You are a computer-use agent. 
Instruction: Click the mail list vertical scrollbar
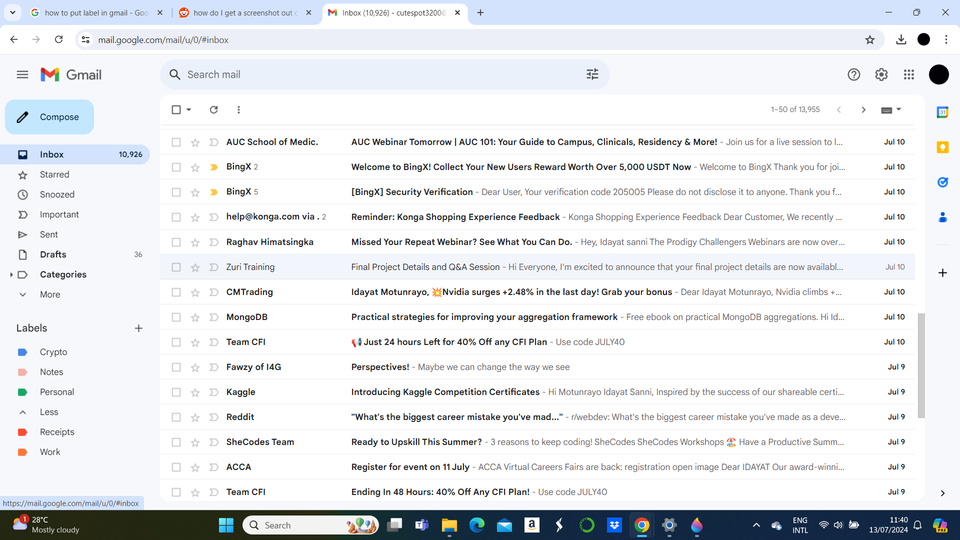tap(921, 365)
